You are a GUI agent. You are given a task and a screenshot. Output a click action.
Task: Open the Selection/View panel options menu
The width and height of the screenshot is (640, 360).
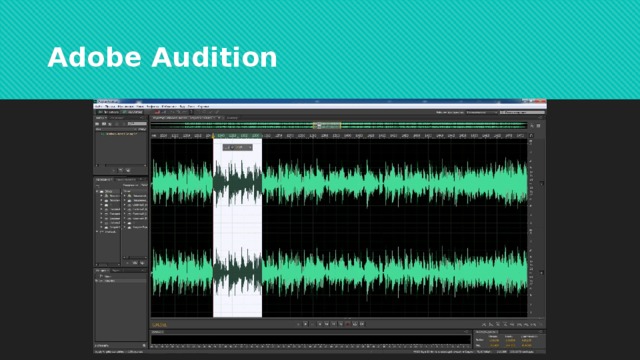click(541, 332)
